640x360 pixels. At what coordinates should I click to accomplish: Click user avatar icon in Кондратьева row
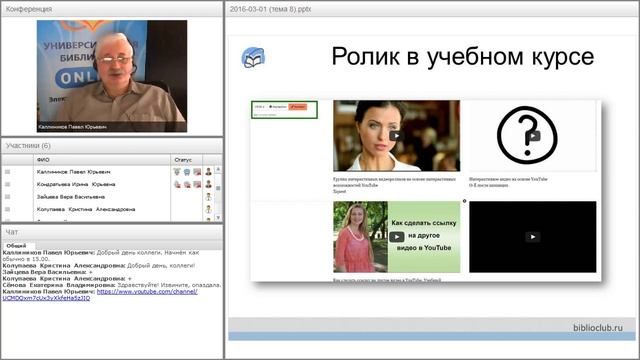click(209, 184)
